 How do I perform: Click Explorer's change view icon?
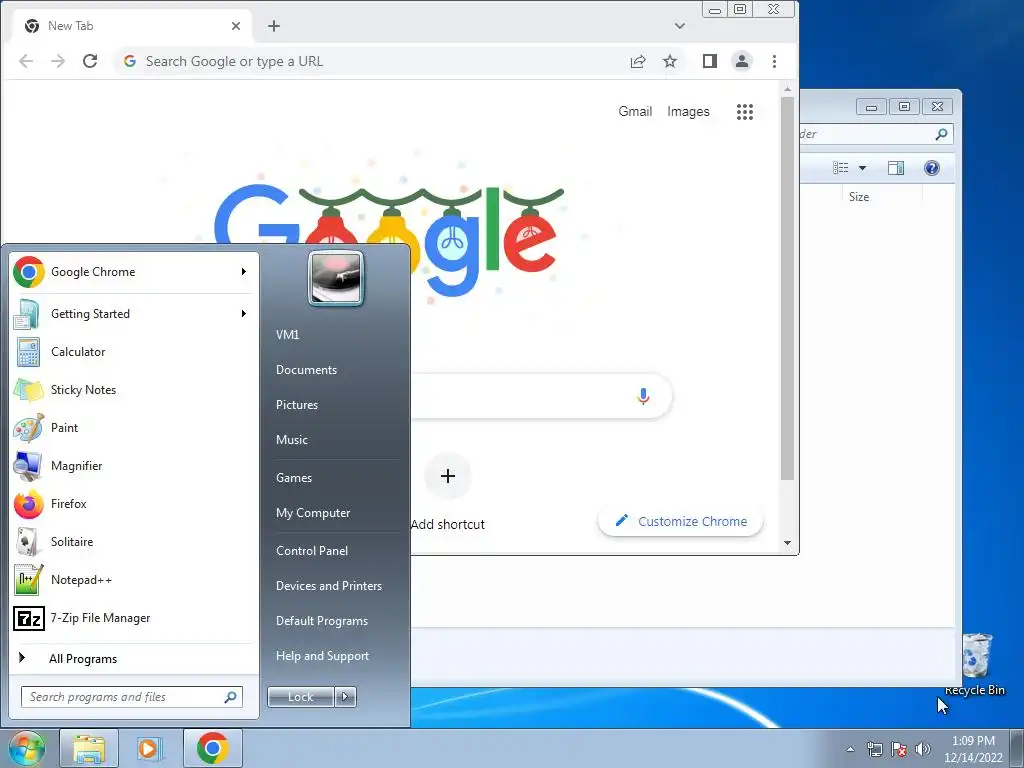(x=840, y=168)
